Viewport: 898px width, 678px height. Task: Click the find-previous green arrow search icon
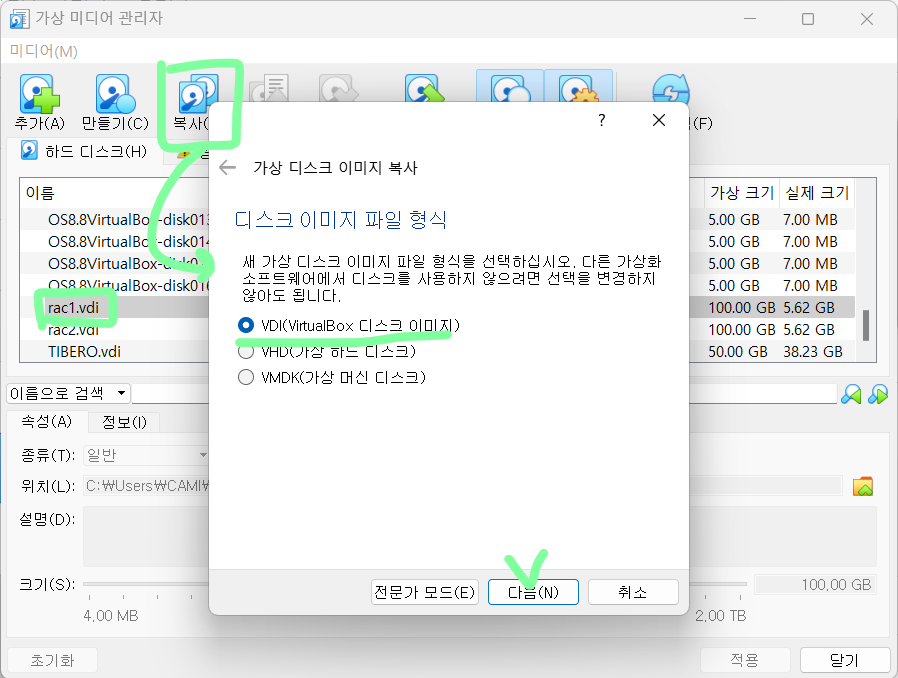tap(851, 394)
